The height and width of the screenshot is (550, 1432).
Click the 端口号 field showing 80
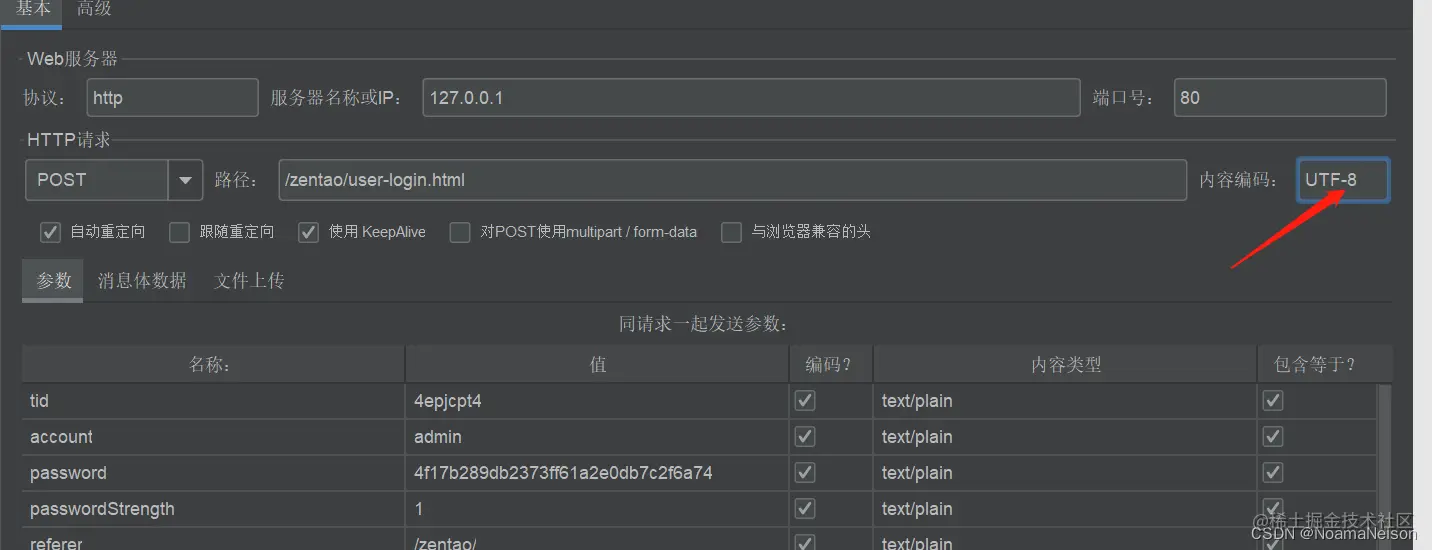(1280, 98)
